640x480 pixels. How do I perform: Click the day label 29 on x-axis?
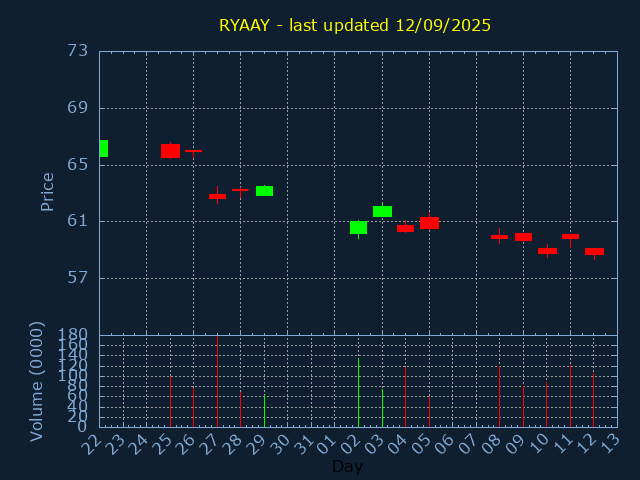coord(256,444)
